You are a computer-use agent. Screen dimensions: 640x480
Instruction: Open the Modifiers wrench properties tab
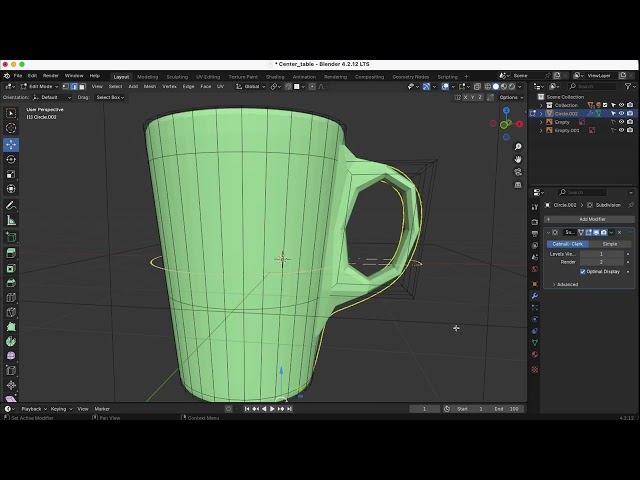click(x=535, y=296)
